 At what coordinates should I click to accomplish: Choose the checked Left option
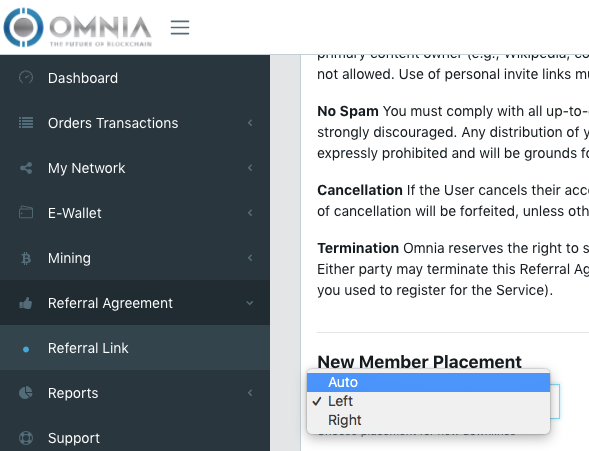click(428, 401)
